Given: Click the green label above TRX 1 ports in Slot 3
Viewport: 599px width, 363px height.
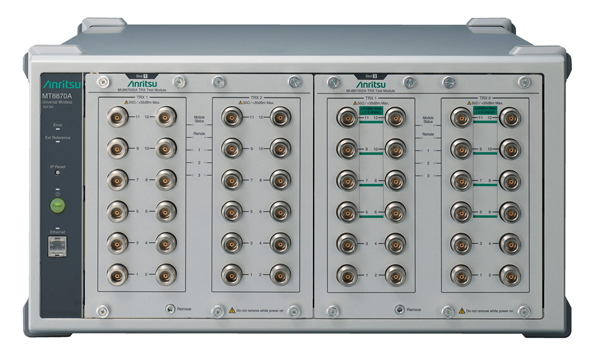Looking at the screenshot, I should point(371,110).
